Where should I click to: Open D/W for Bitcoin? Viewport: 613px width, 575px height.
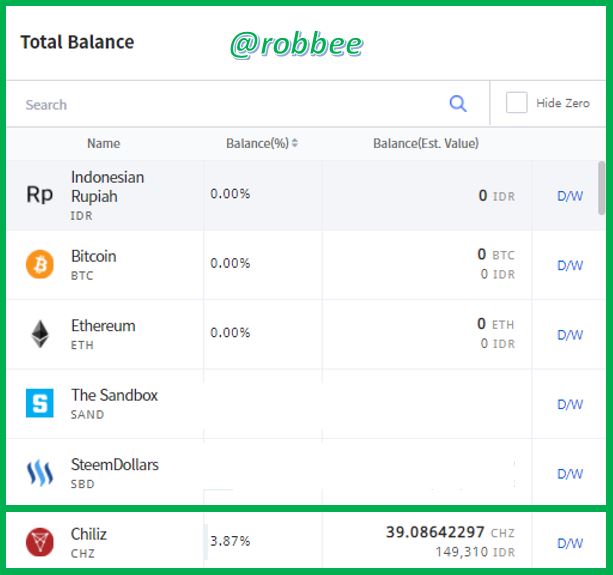[570, 265]
